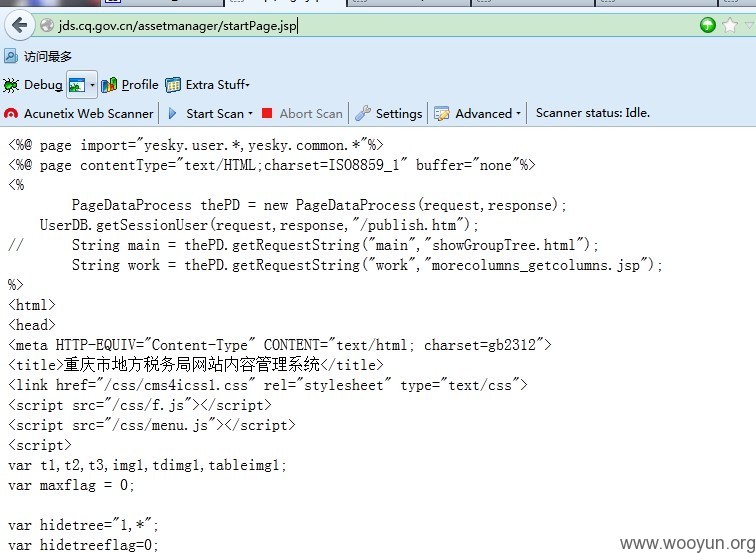Click the window screenshot toolbar icon

click(x=77, y=85)
